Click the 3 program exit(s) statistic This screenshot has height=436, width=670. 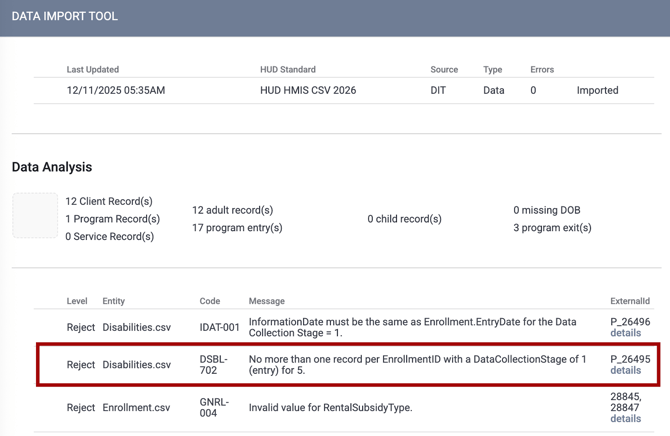[x=552, y=228]
